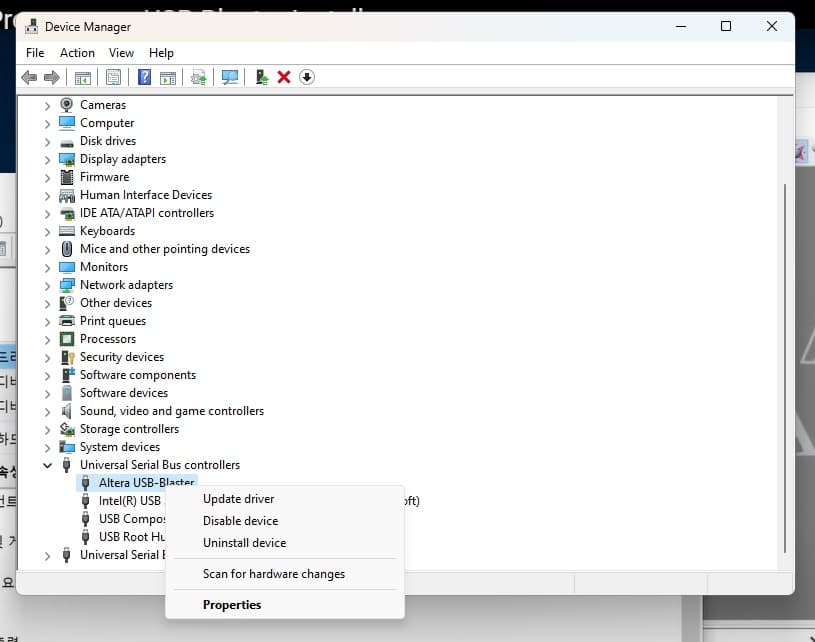Click the Properties sheet toolbar icon

113,78
